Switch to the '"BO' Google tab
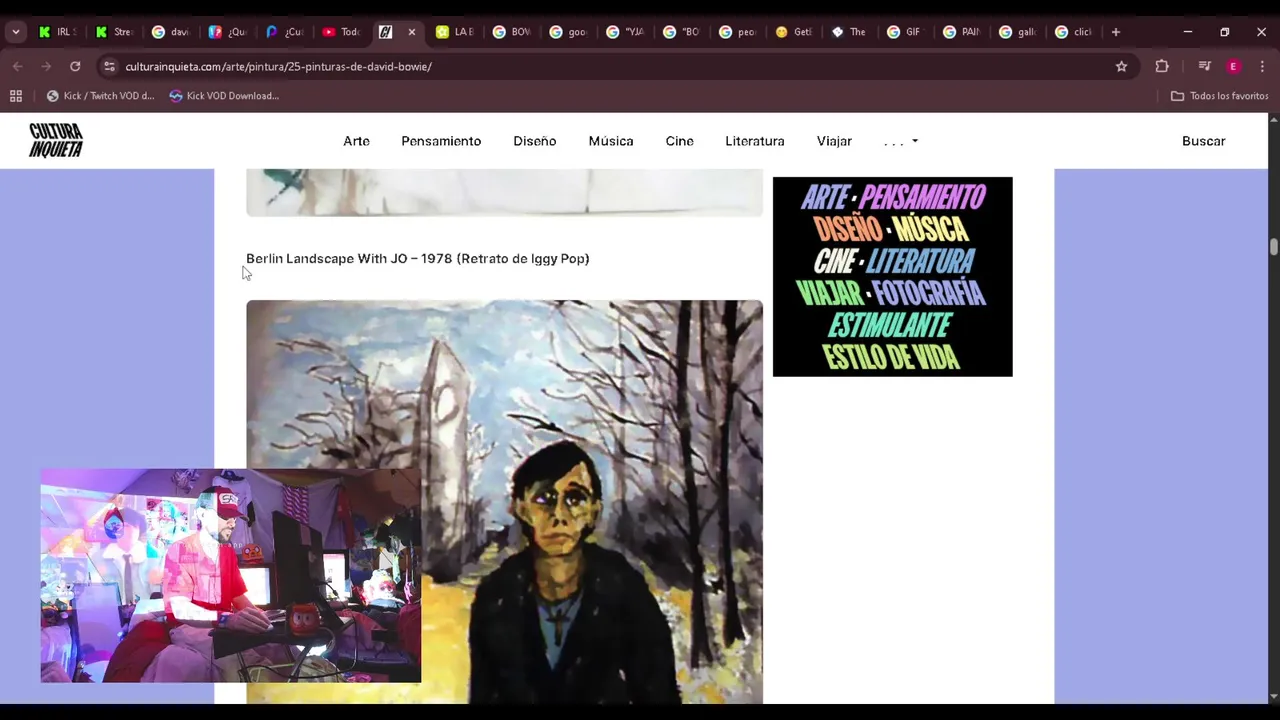Image resolution: width=1280 pixels, height=720 pixels. (681, 32)
